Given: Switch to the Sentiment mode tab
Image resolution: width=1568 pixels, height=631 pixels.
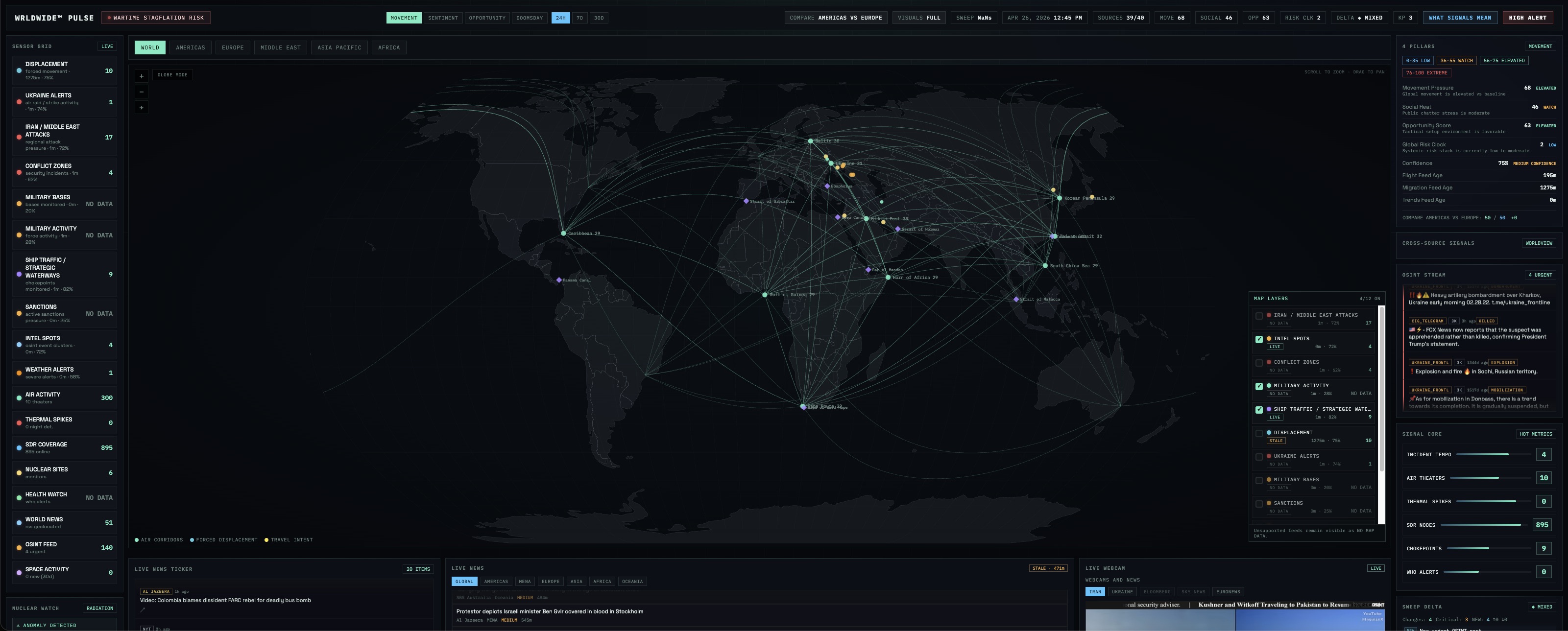Looking at the screenshot, I should click(442, 18).
